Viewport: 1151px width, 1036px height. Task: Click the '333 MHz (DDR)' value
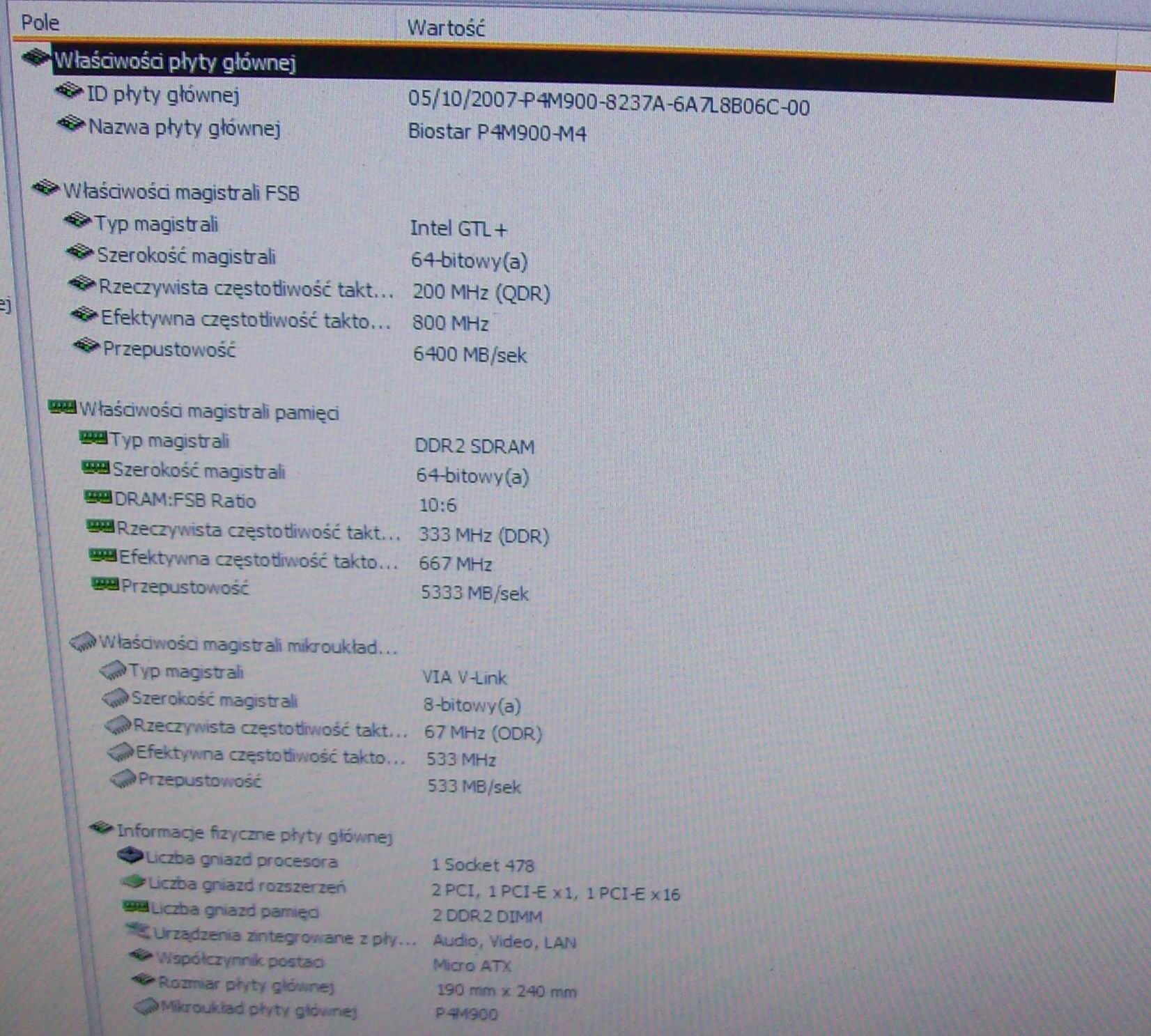click(484, 535)
